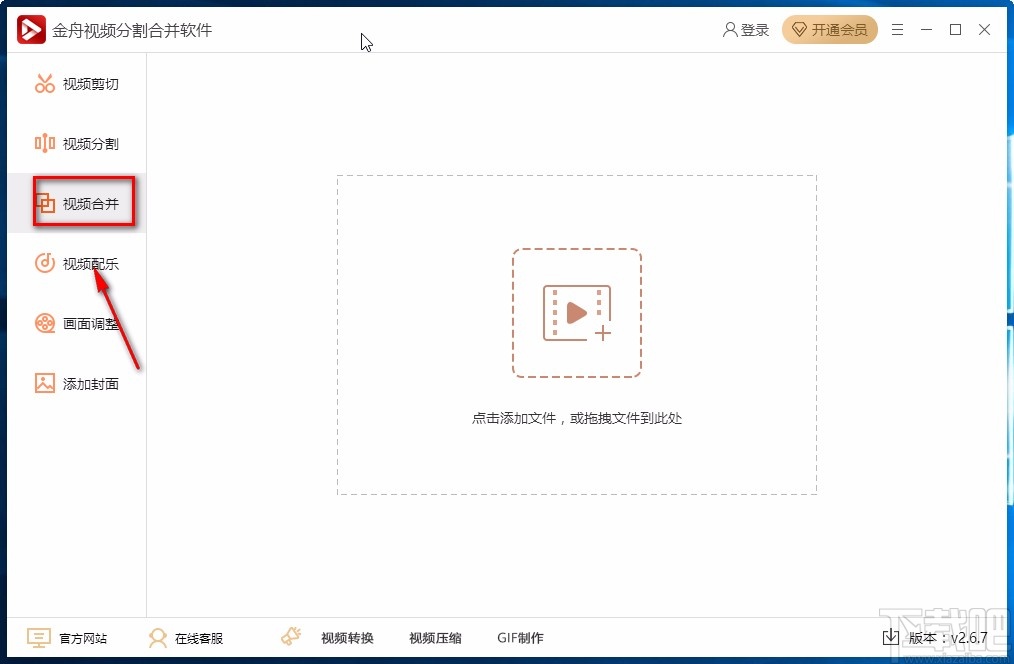
Task: Click the app logo in titlebar
Action: (x=30, y=29)
